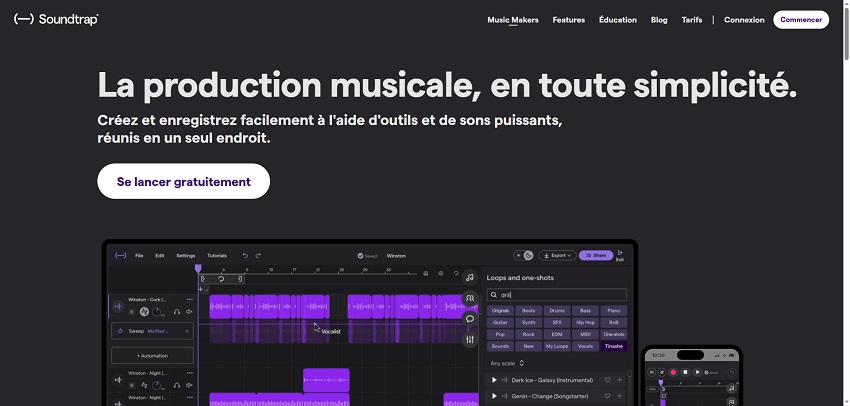850x406 pixels.
Task: Open the collaborators icon in studio sidebar
Action: point(470,298)
